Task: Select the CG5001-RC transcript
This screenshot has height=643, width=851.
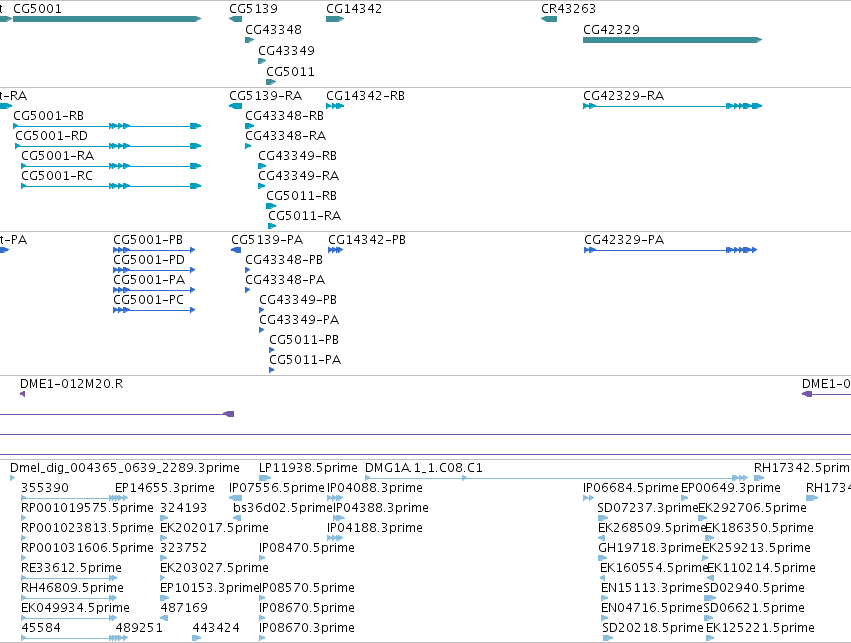Action: coord(111,186)
